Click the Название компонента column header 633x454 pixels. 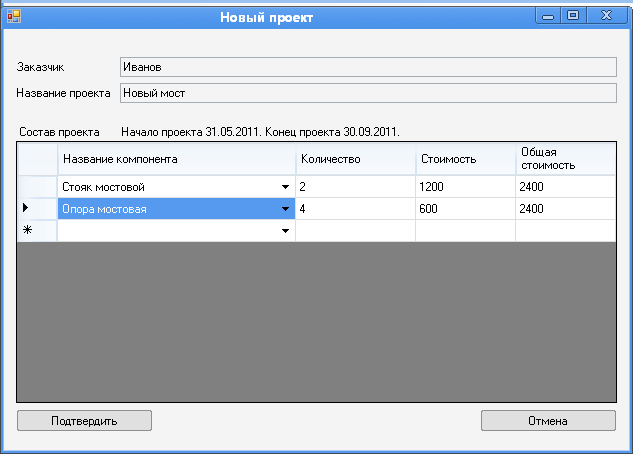tap(176, 159)
